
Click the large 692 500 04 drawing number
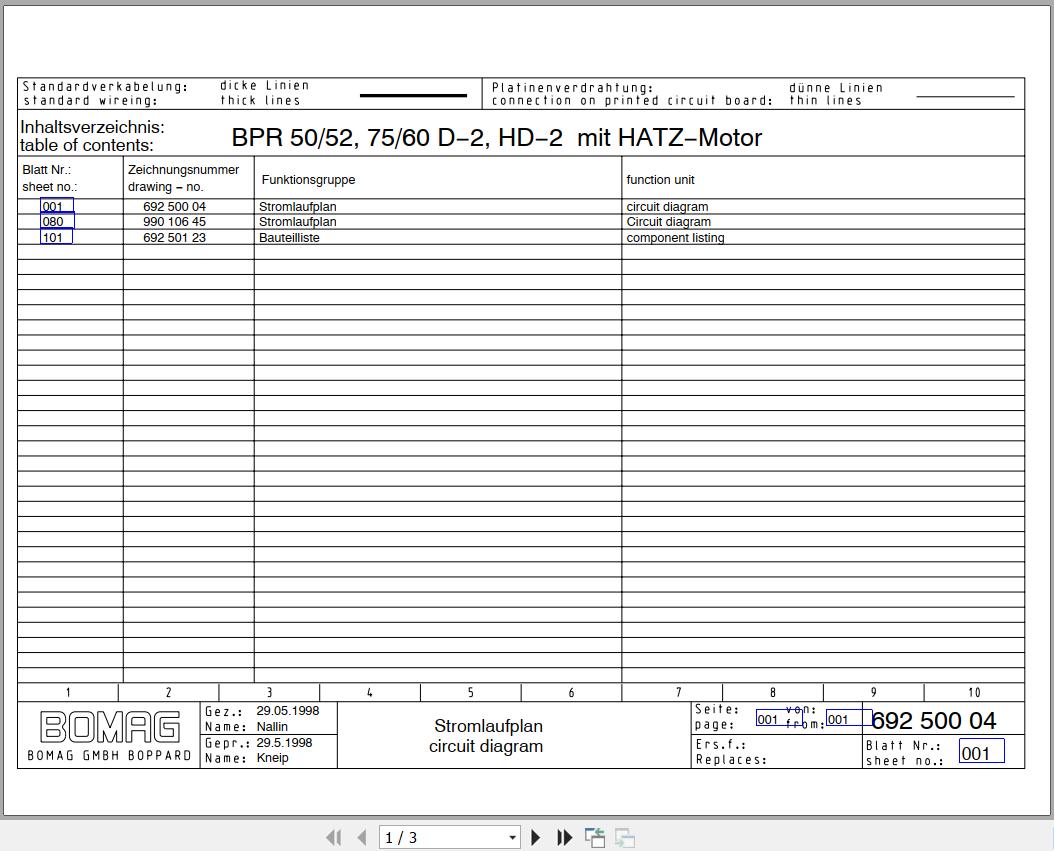tap(934, 720)
